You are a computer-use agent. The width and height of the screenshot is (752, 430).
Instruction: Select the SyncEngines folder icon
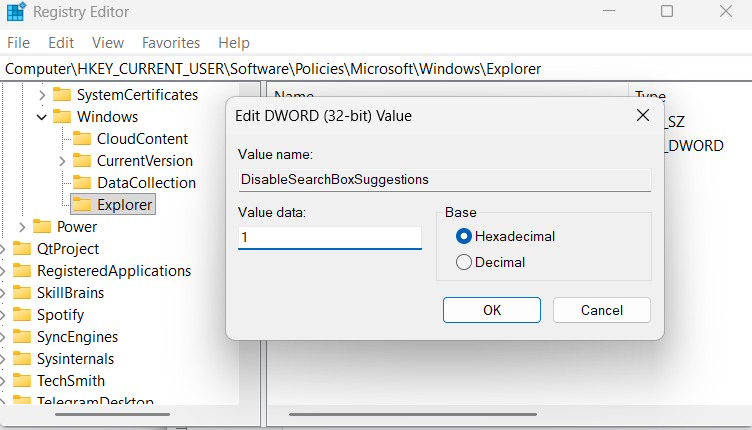click(x=22, y=337)
